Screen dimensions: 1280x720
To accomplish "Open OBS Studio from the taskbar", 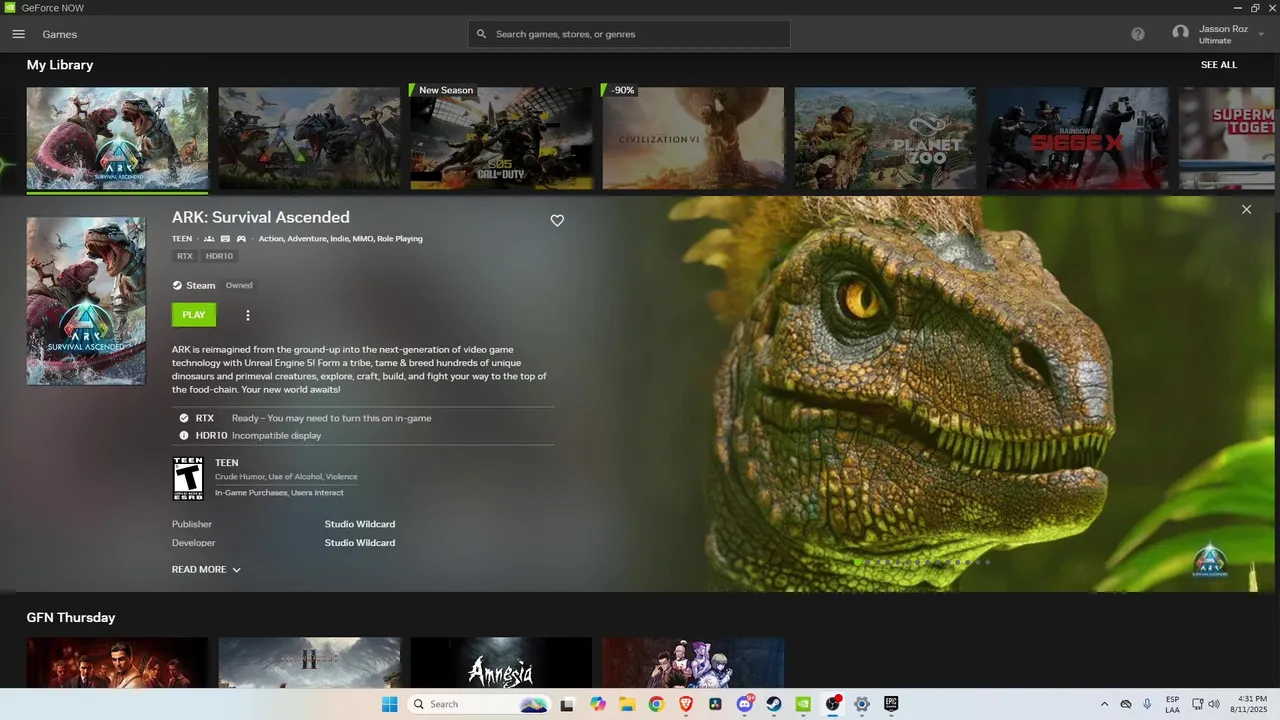I will coord(833,704).
